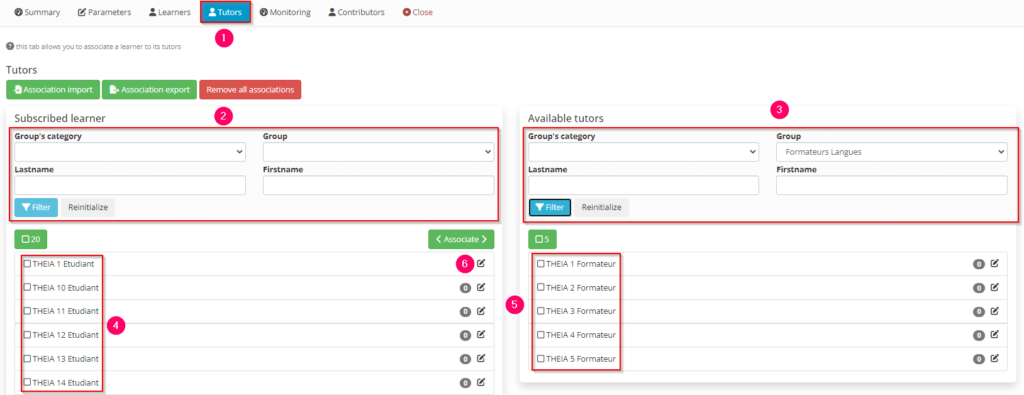The width and height of the screenshot is (1024, 395).
Task: Click Association import button
Action: (53, 89)
